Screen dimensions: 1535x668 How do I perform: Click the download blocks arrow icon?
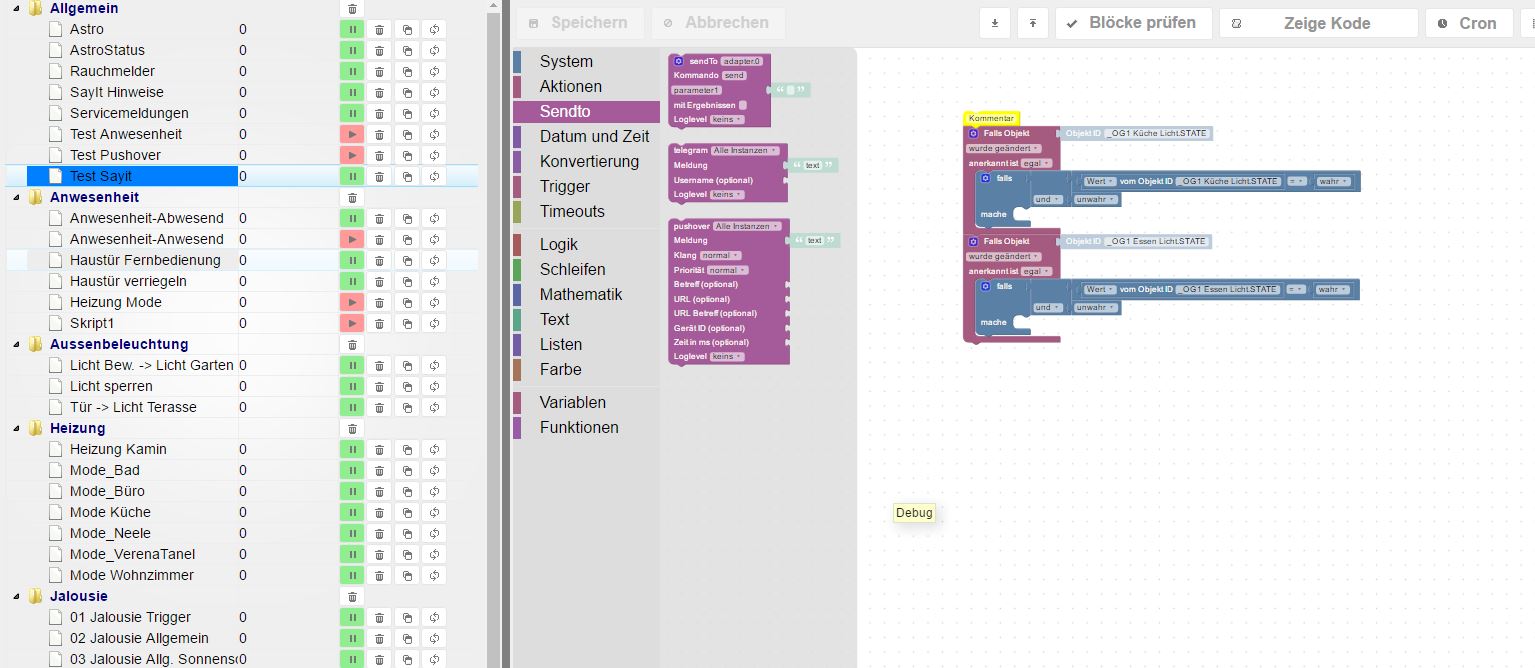click(x=994, y=23)
